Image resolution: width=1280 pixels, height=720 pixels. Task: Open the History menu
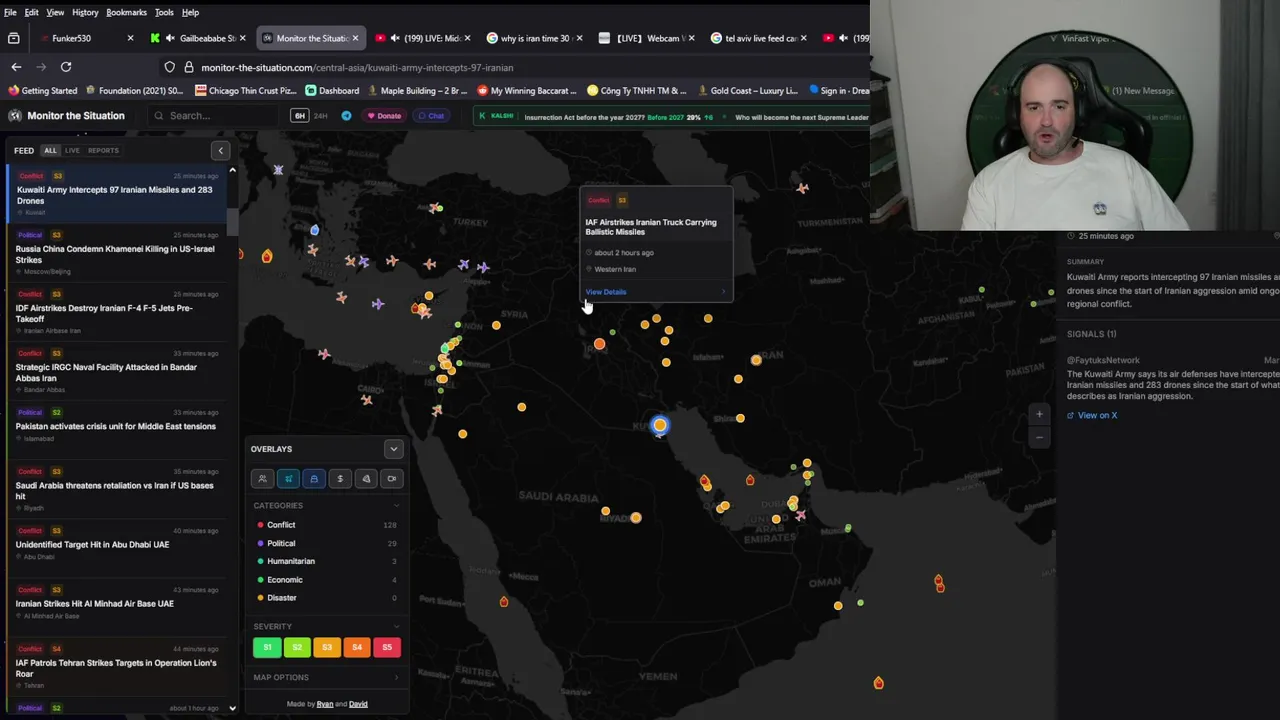(85, 12)
